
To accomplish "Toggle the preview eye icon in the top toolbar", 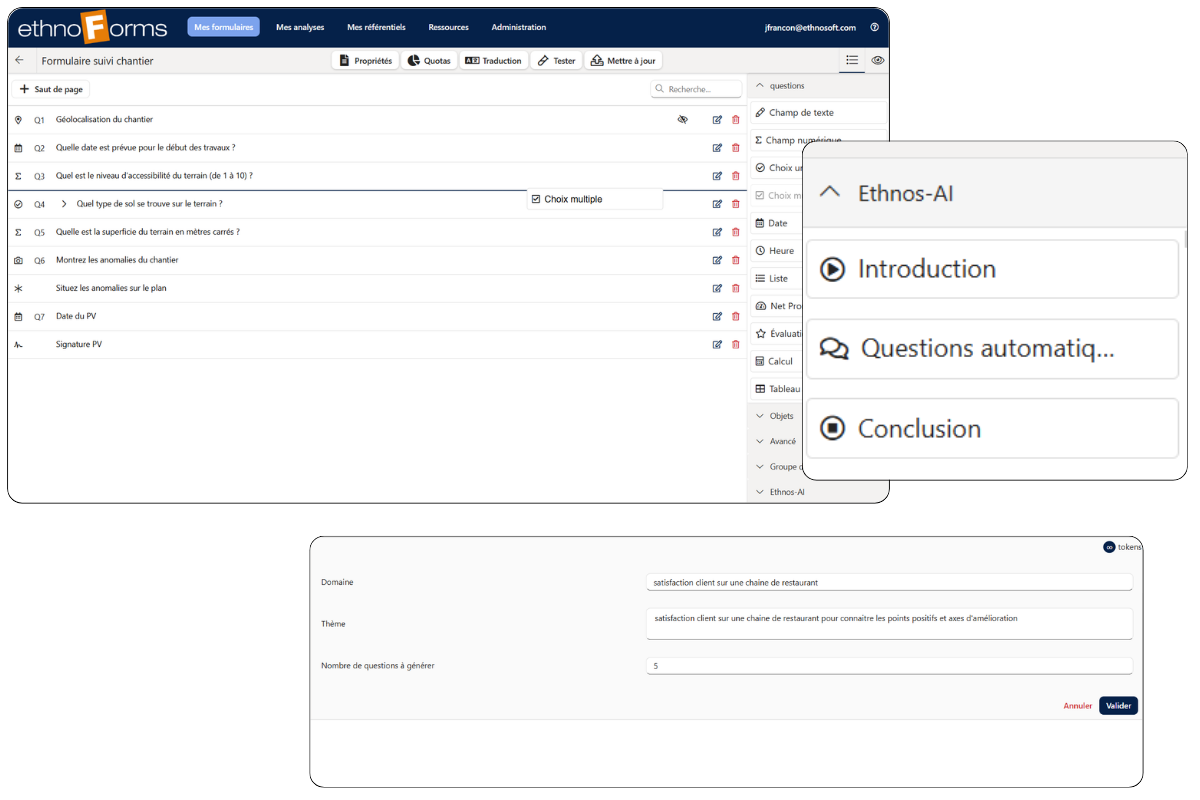I will tap(877, 60).
